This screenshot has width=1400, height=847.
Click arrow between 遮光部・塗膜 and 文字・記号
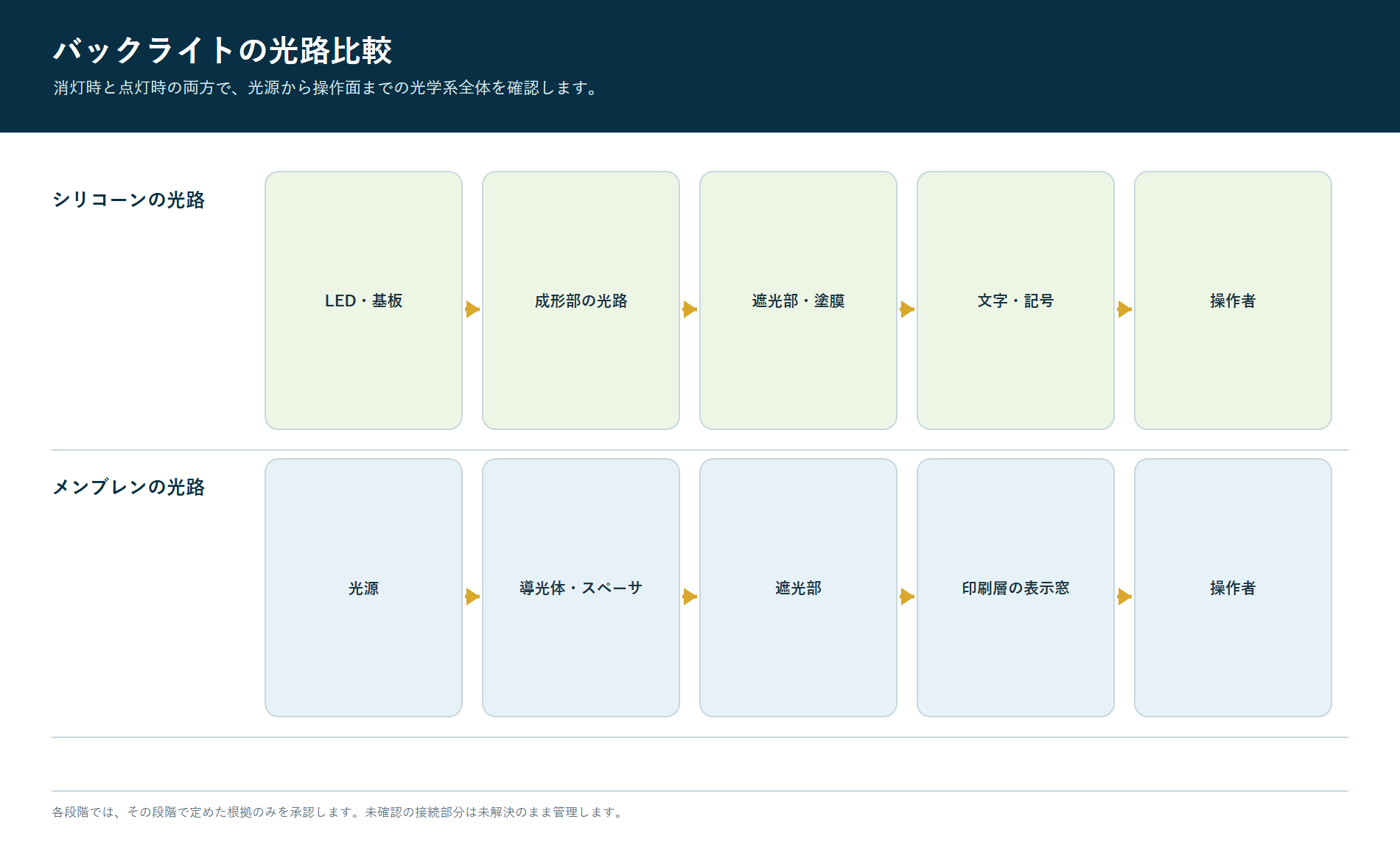[907, 309]
